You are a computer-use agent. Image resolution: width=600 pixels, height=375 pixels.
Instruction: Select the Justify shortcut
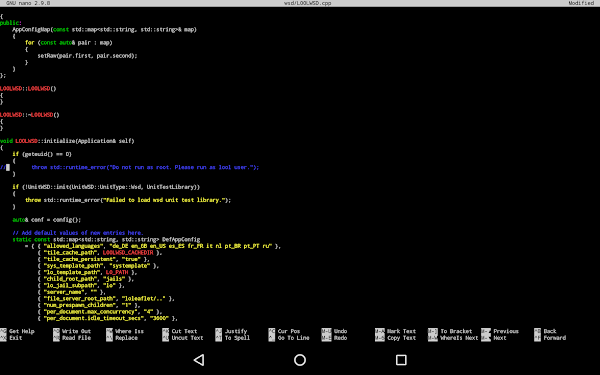coord(236,331)
